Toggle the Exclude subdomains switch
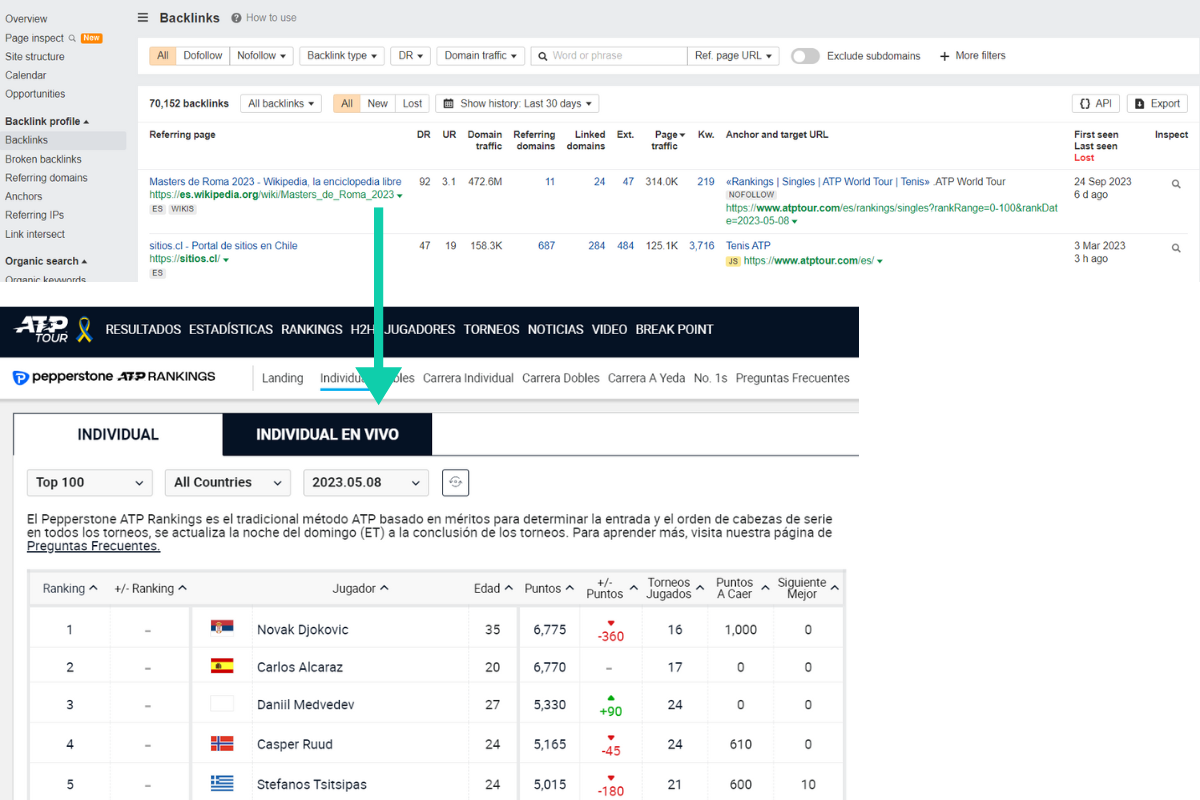1200x800 pixels. tap(805, 56)
